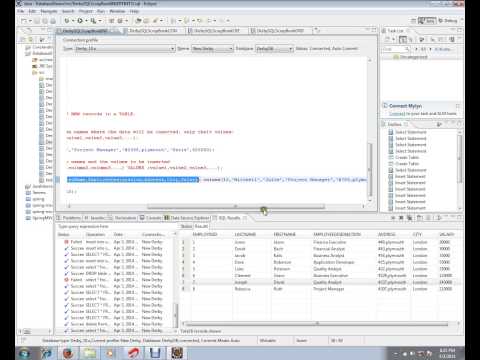Open the Navigate menu
The width and height of the screenshot is (480, 360).
(x=49, y=11)
